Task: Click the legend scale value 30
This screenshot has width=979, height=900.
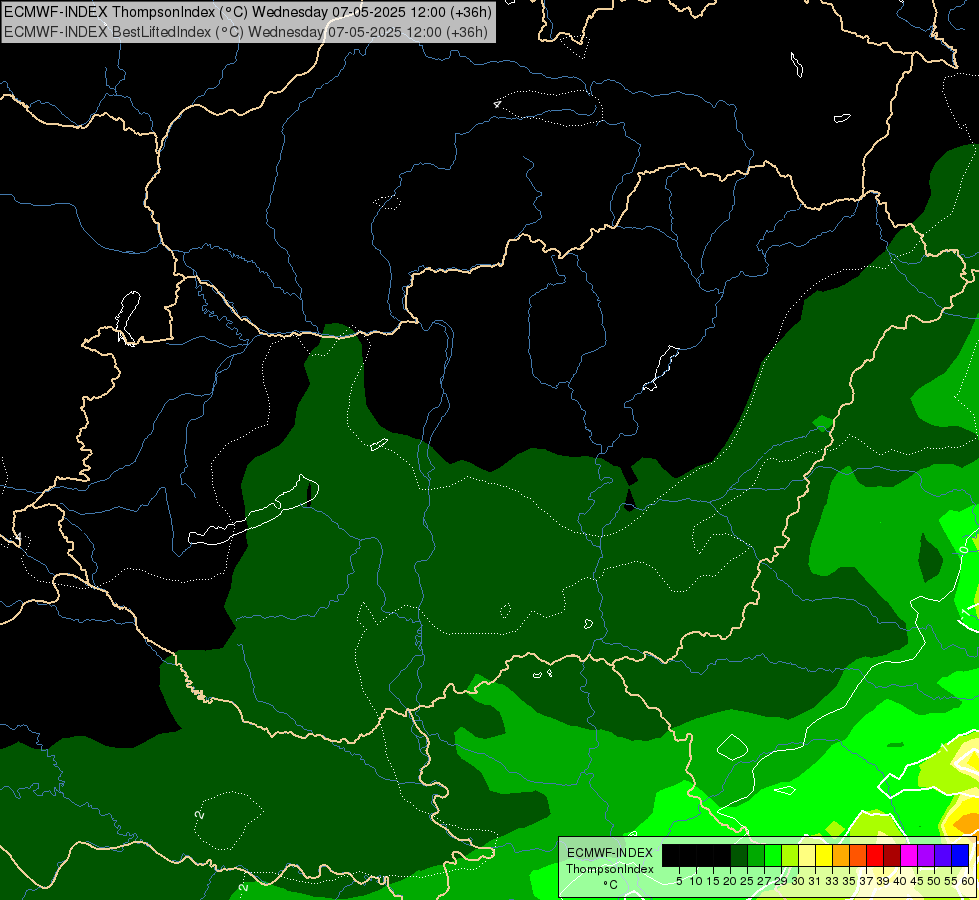Action: point(798,881)
